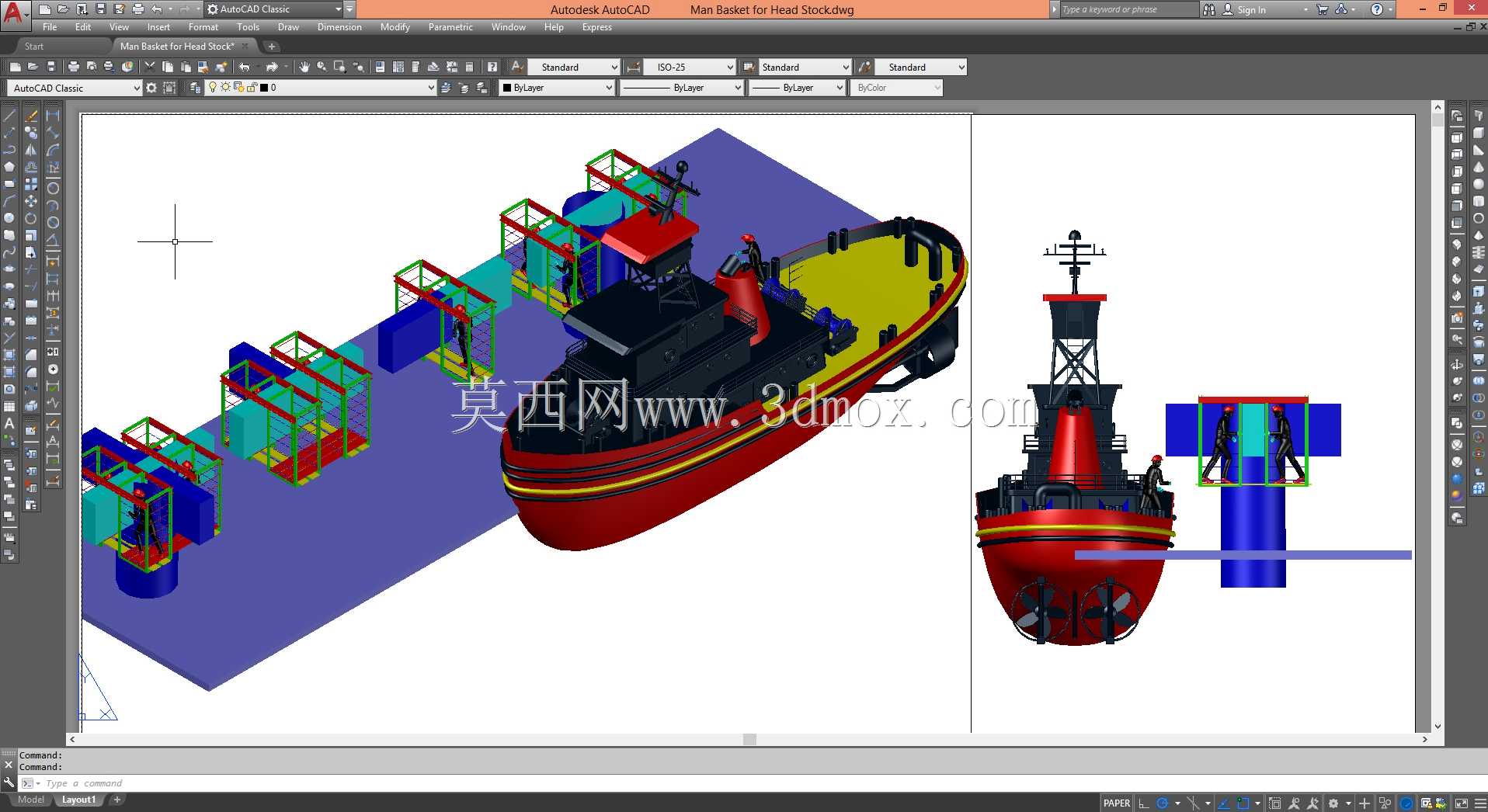
Task: Click the black ByLayer color swatch
Action: (x=507, y=88)
